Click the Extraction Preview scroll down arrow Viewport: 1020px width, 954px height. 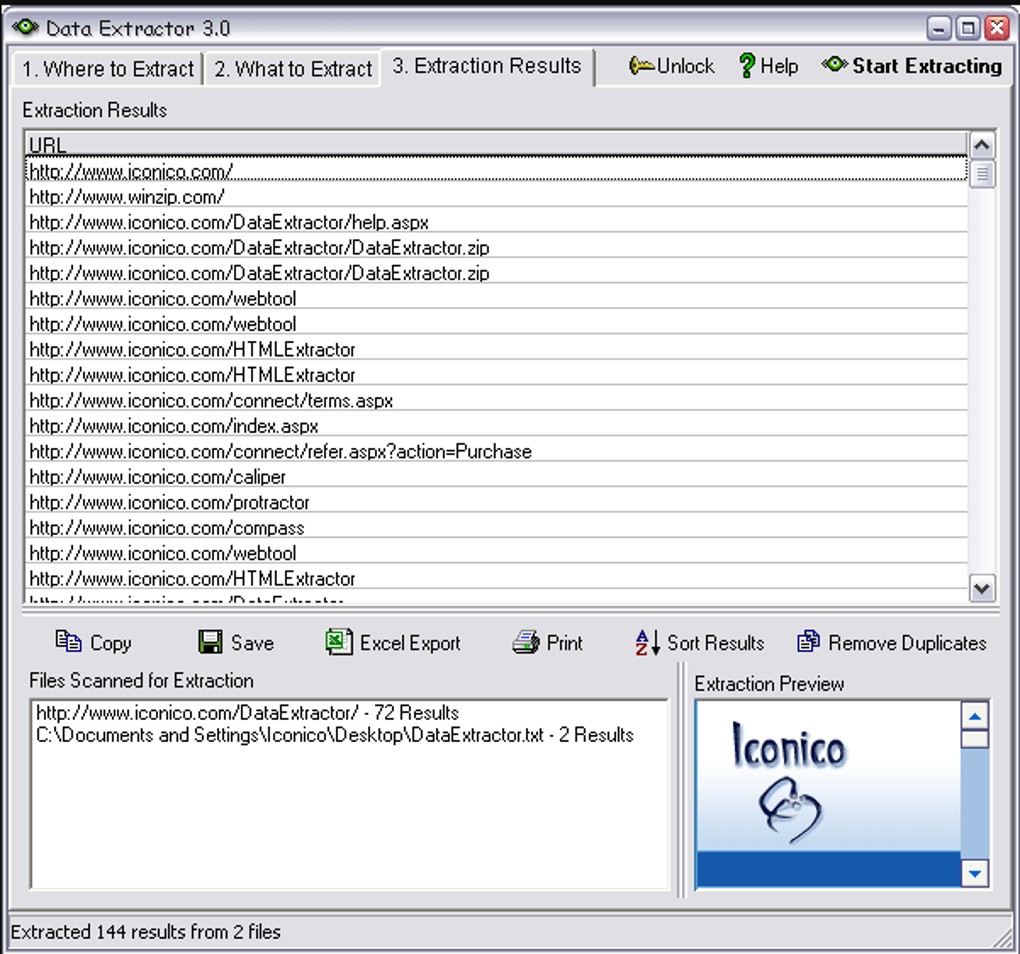point(974,873)
